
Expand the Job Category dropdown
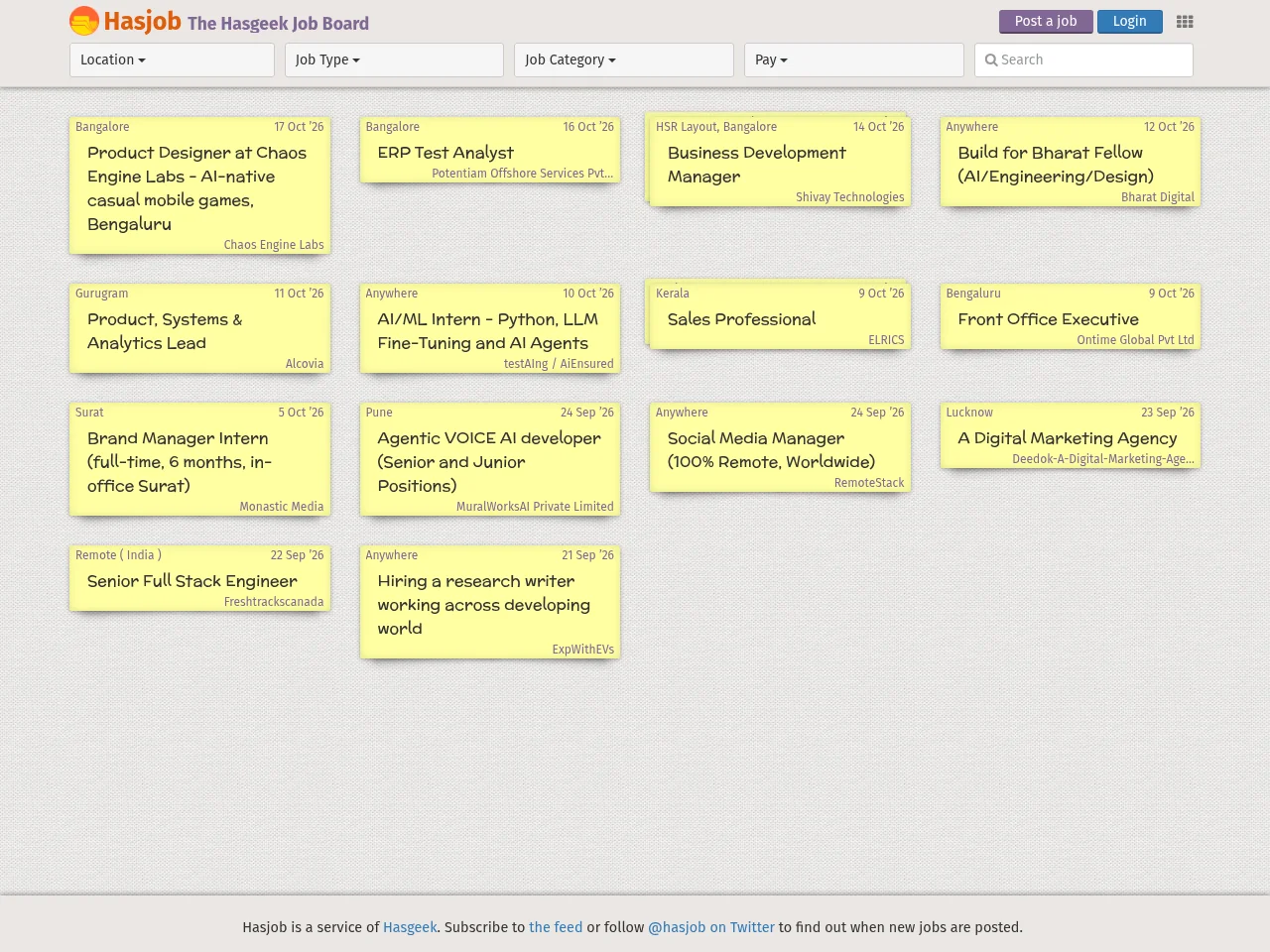[624, 59]
